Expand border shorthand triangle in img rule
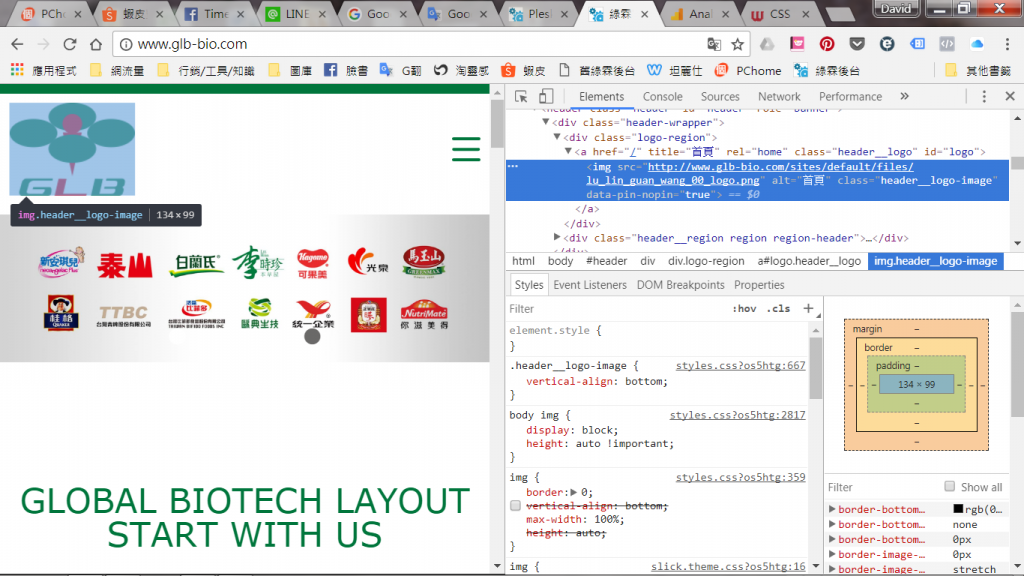The image size is (1024, 576). pyautogui.click(x=573, y=492)
